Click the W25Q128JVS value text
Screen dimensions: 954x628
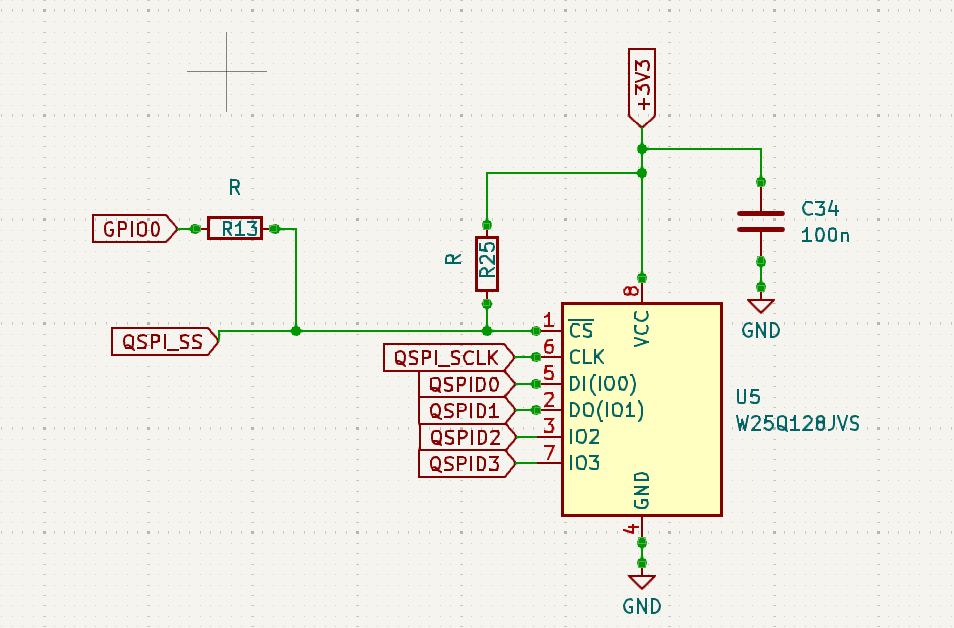tap(797, 424)
